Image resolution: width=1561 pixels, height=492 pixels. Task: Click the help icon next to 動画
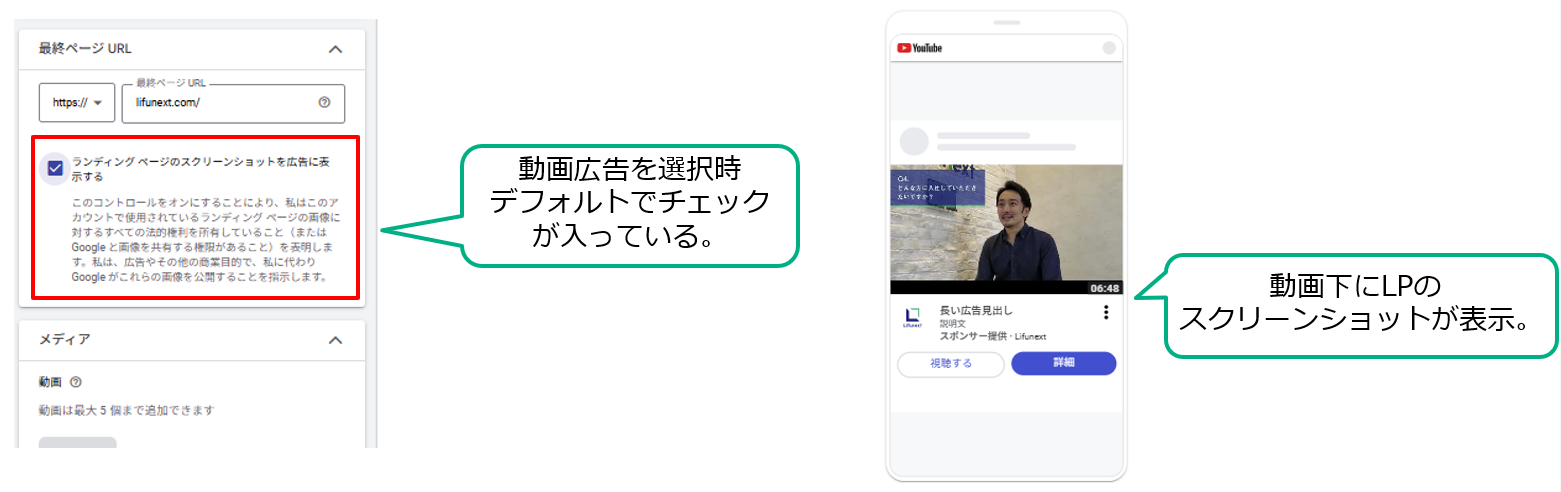[76, 382]
